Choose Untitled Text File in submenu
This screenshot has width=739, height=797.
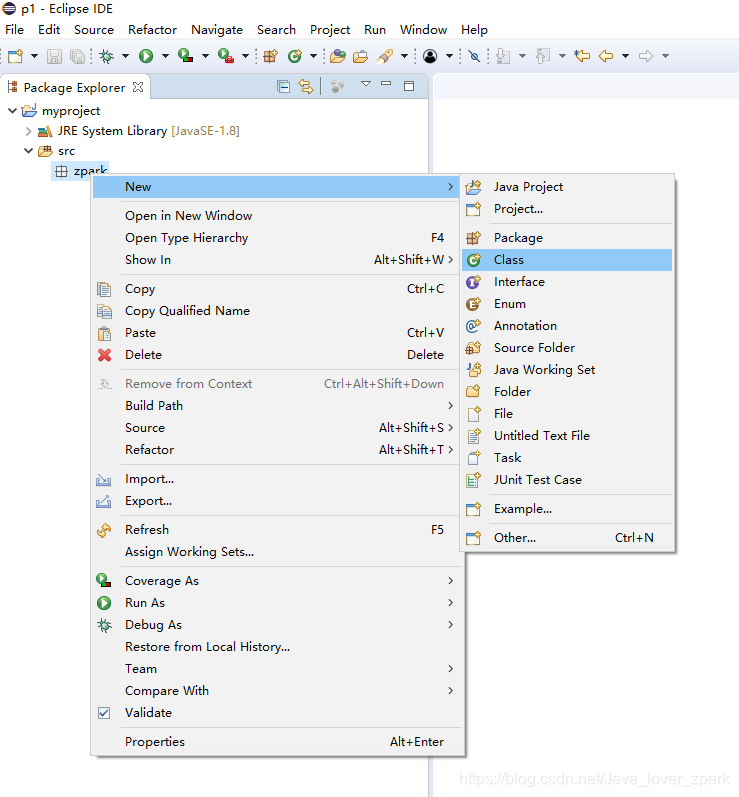567,436
